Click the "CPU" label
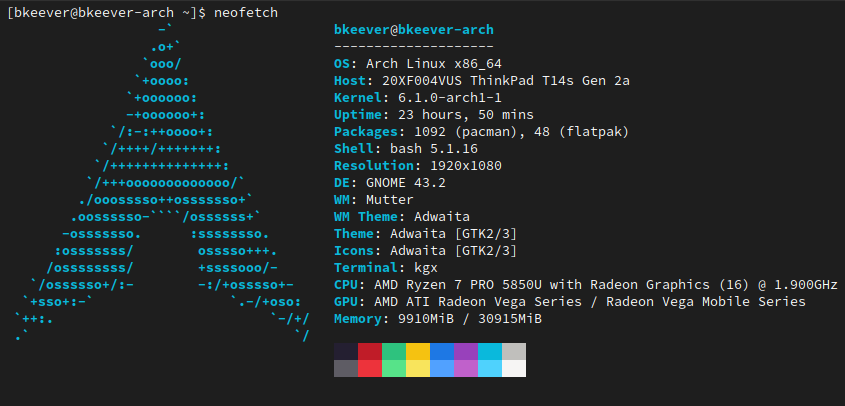 click(x=346, y=285)
